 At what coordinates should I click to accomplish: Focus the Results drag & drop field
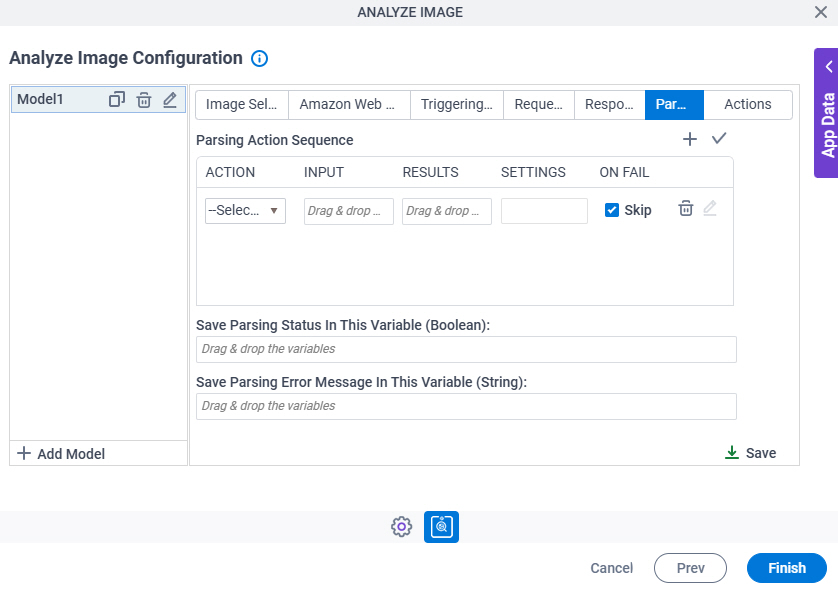coord(447,211)
